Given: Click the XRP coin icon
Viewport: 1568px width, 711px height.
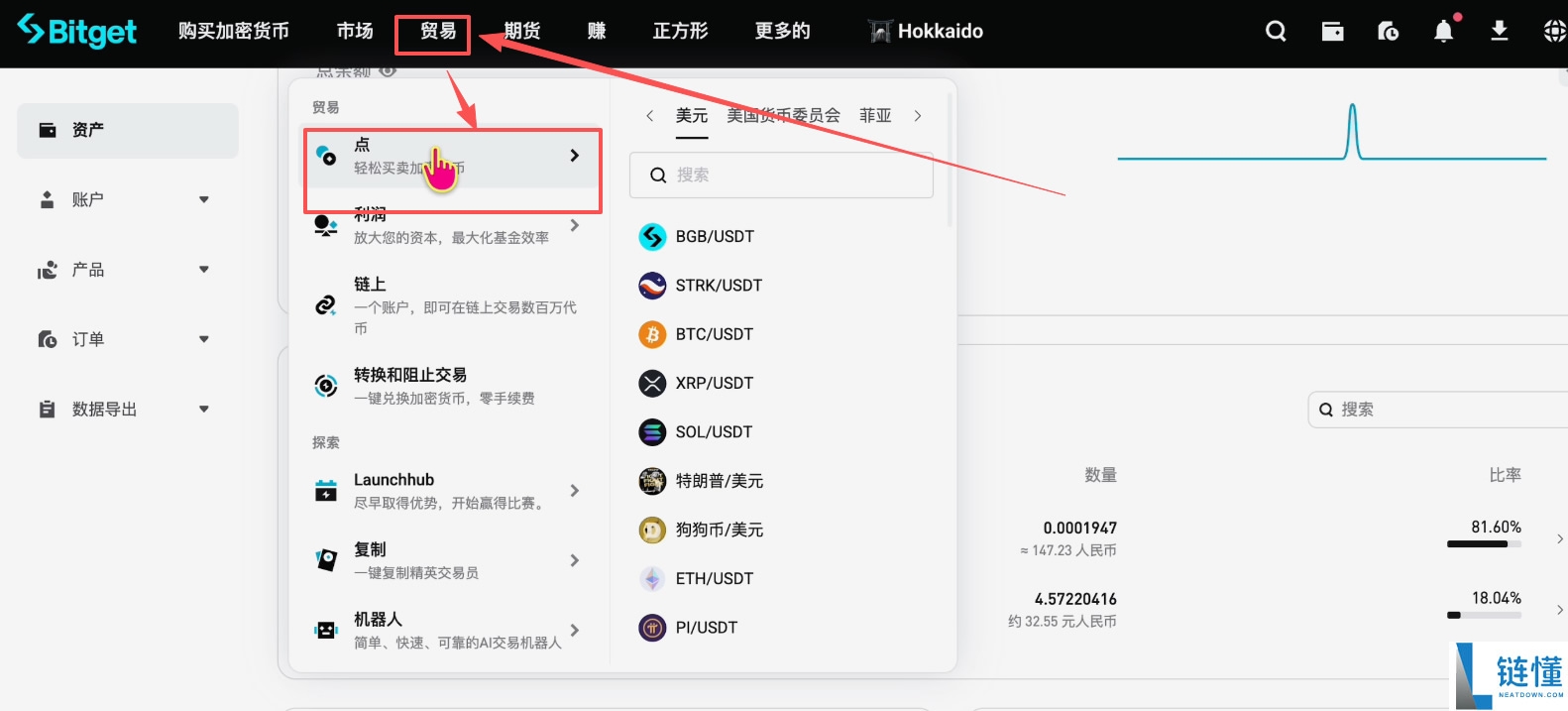Looking at the screenshot, I should [x=652, y=383].
